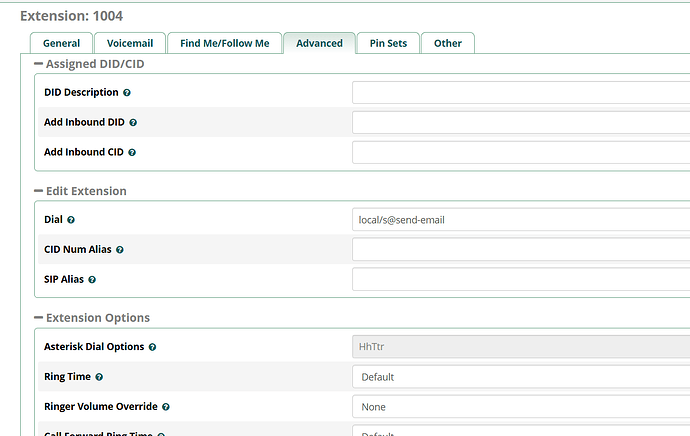
Task: Collapse the Assigned DID/CID section
Action: 39,64
